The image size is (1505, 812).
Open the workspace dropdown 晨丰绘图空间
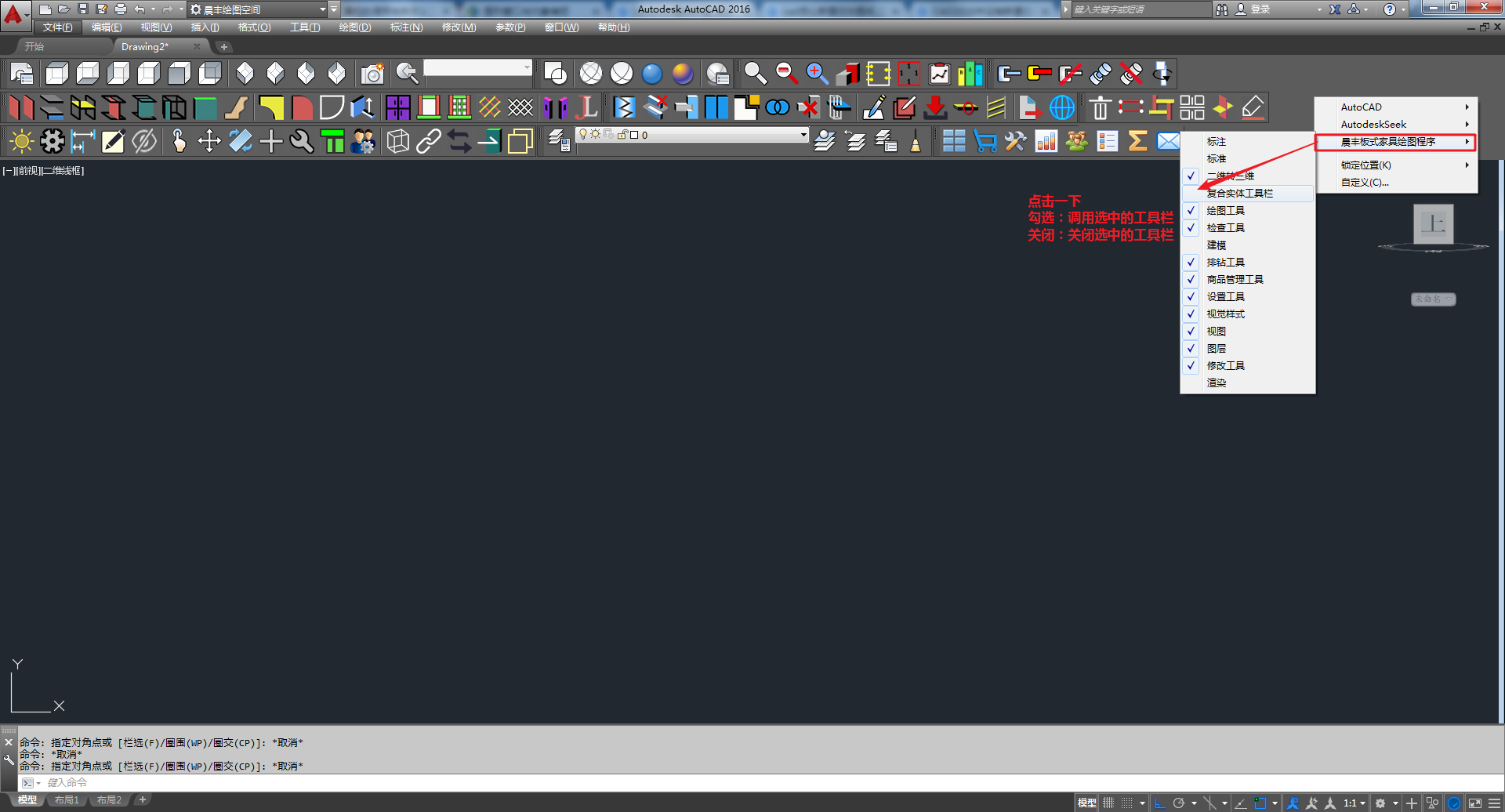coord(259,9)
